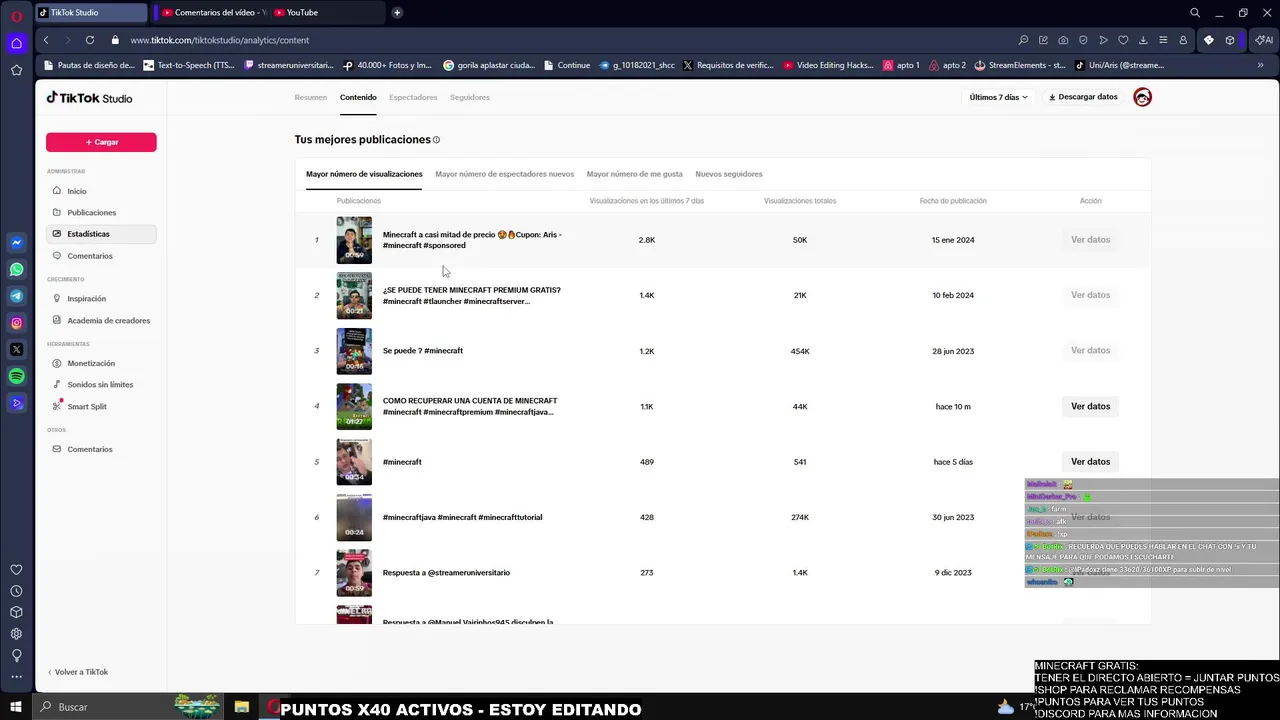Switch to the YouTube browser tab

tap(327, 12)
